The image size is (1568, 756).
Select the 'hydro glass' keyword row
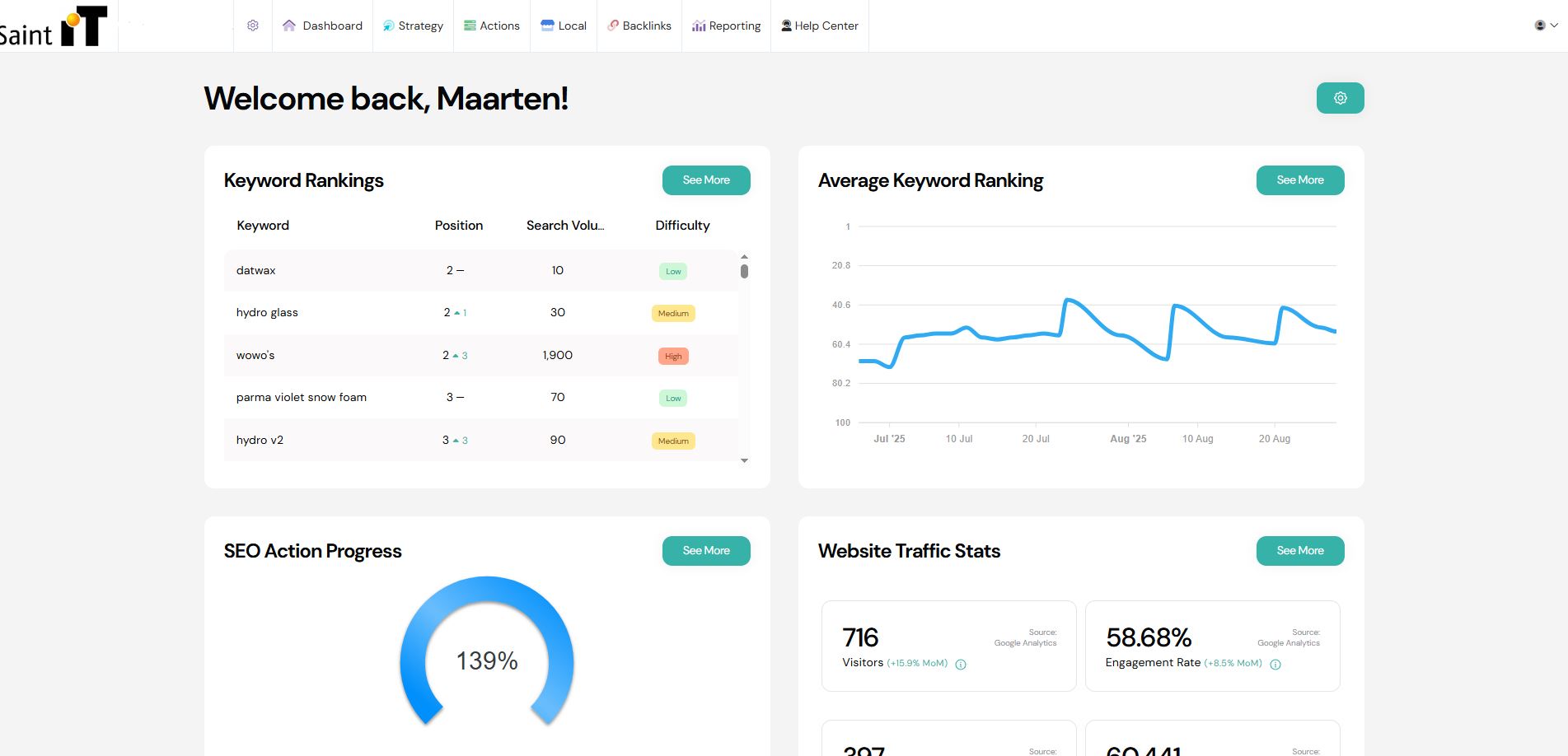coord(480,312)
